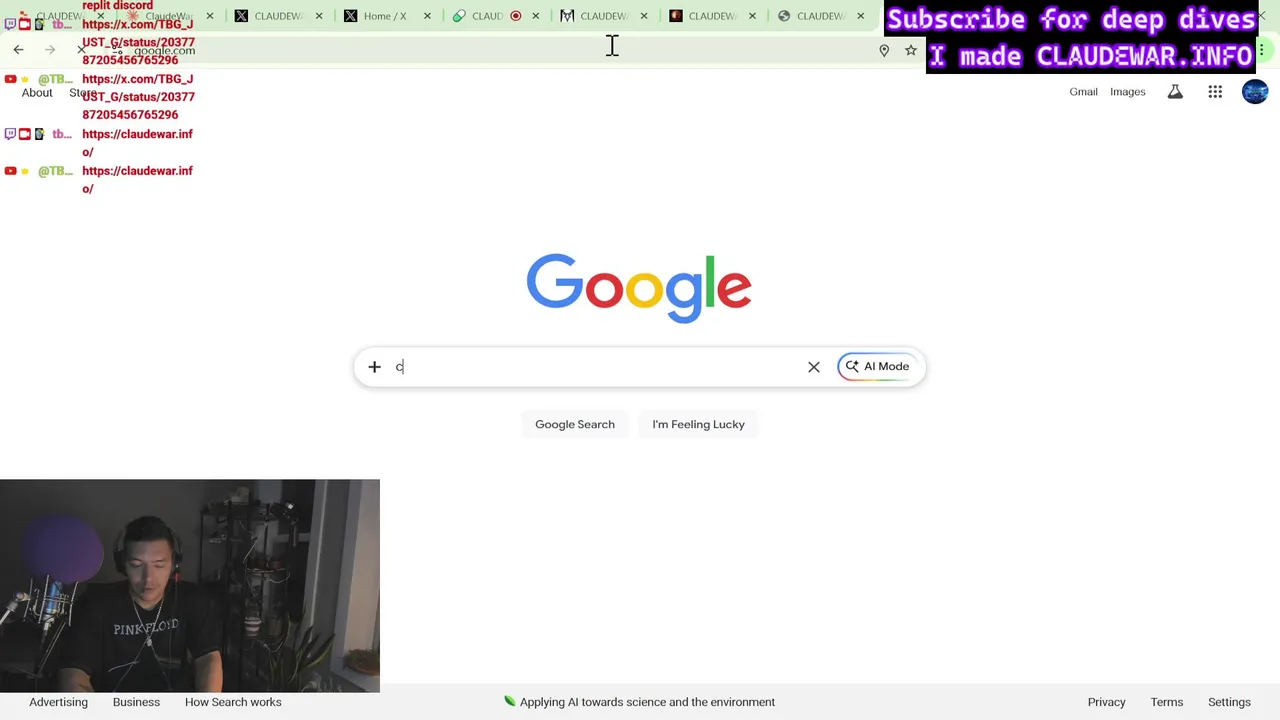Open the Images link
Screen dimensions: 1280x720
point(1127,92)
